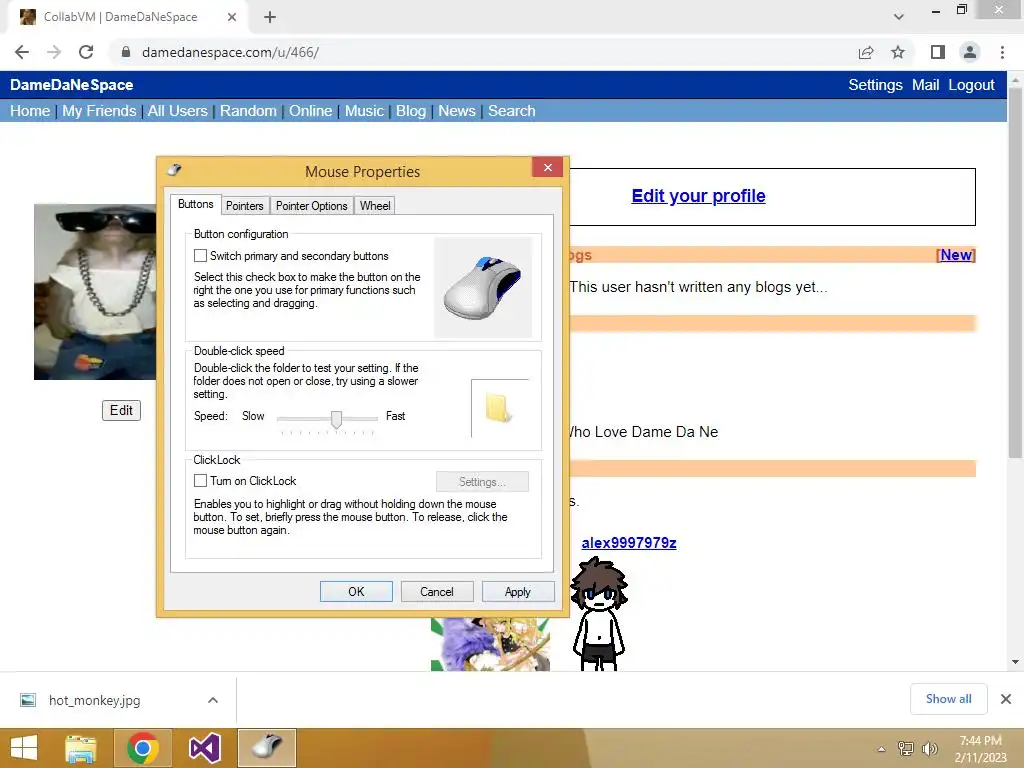Share this page icon in address bar
Image resolution: width=1024 pixels, height=768 pixels.
(x=866, y=52)
